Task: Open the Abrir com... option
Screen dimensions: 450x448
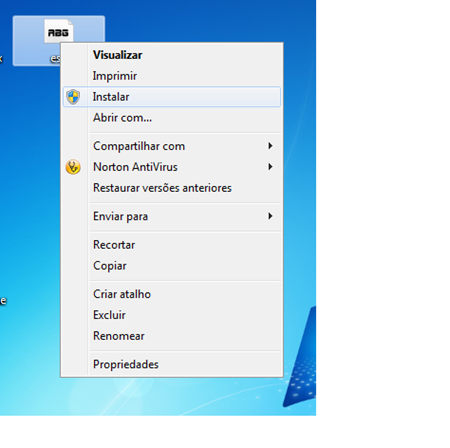Action: 172,118
